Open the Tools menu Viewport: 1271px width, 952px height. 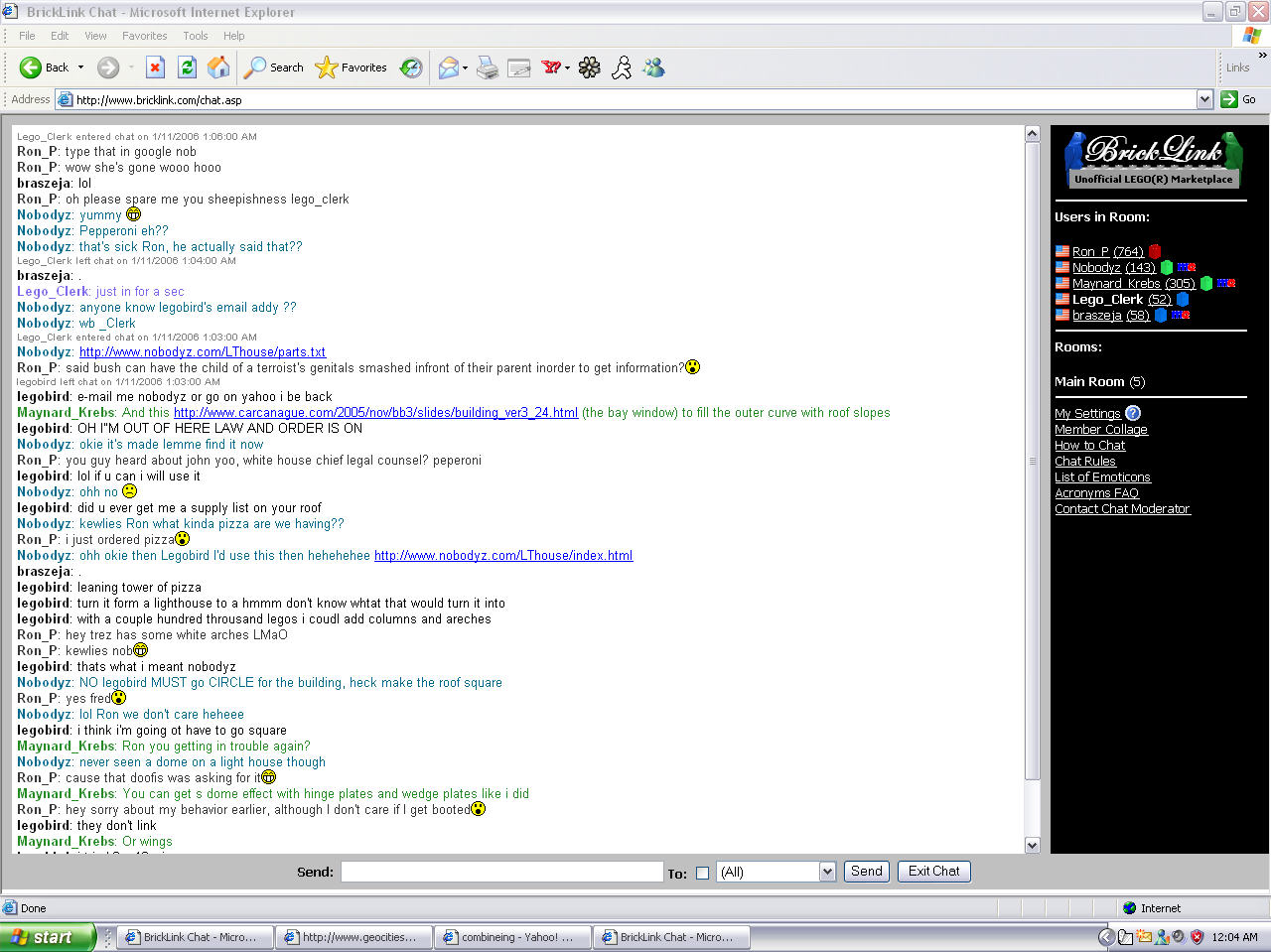195,36
